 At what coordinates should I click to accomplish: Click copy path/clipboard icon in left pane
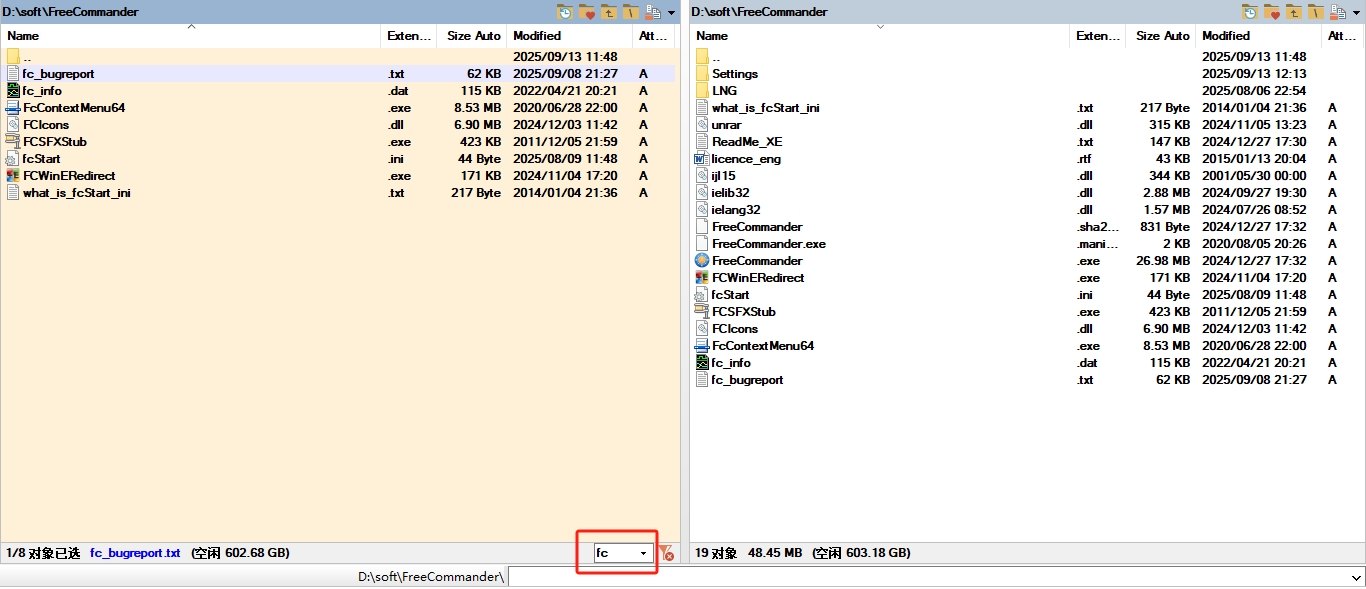click(653, 12)
